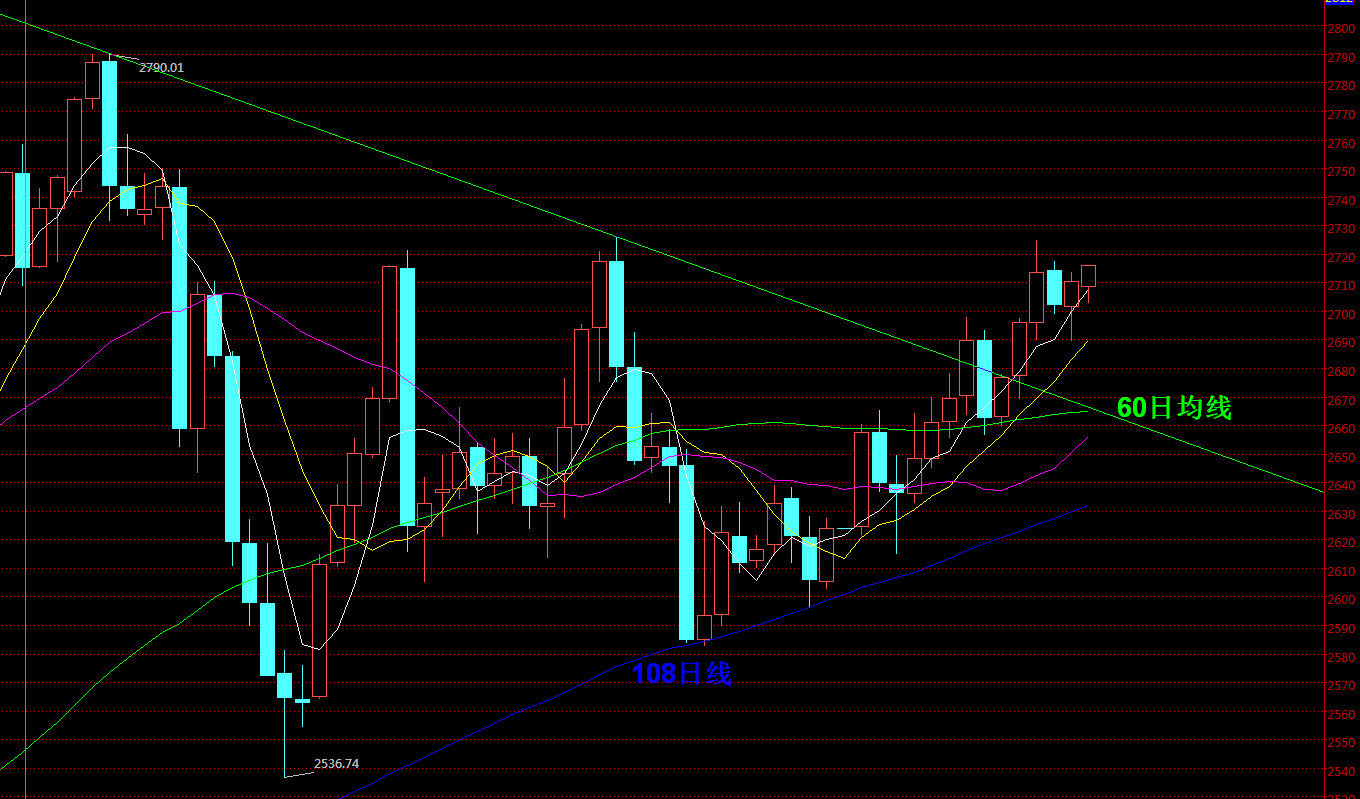Image resolution: width=1360 pixels, height=799 pixels.
Task: Select the 2610 price axis value
Action: (x=1341, y=571)
